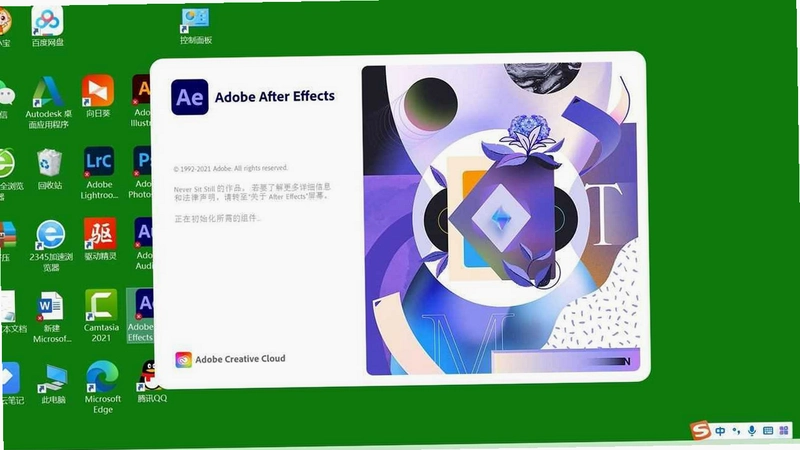Select the Adobe Audition desktop shortcut
Image resolution: width=800 pixels, height=450 pixels.
143,244
